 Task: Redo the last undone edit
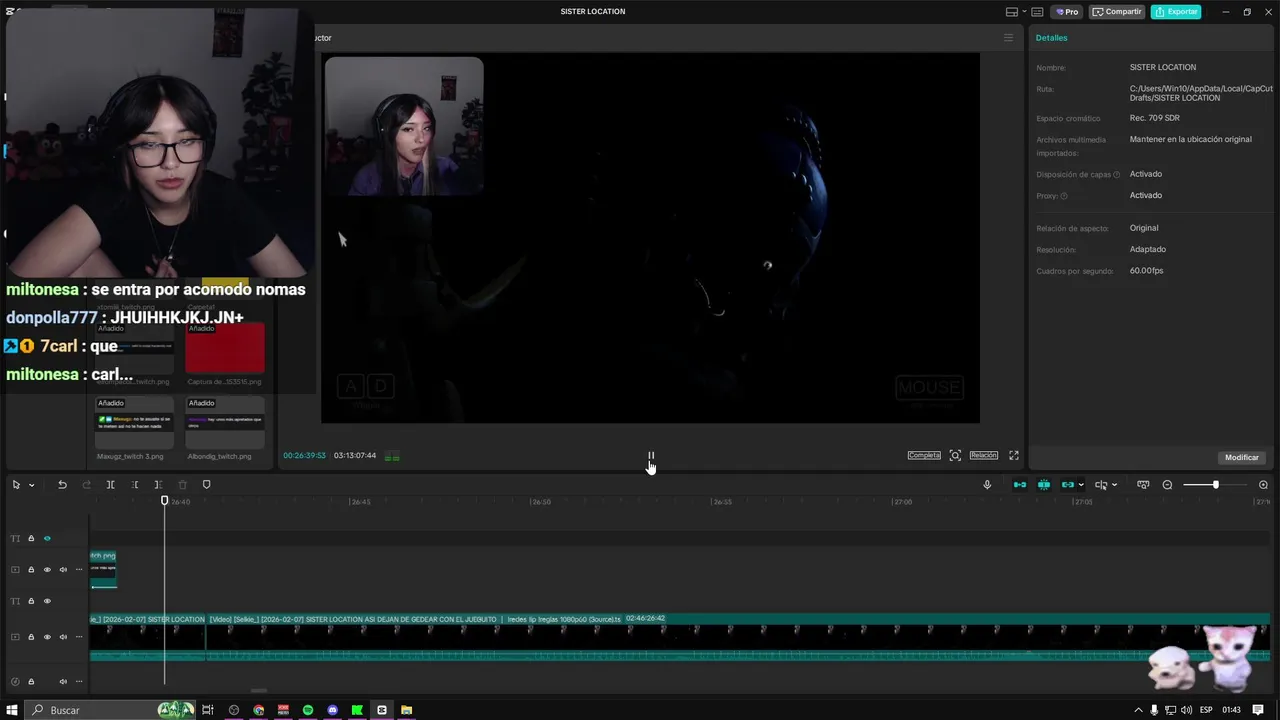click(86, 485)
